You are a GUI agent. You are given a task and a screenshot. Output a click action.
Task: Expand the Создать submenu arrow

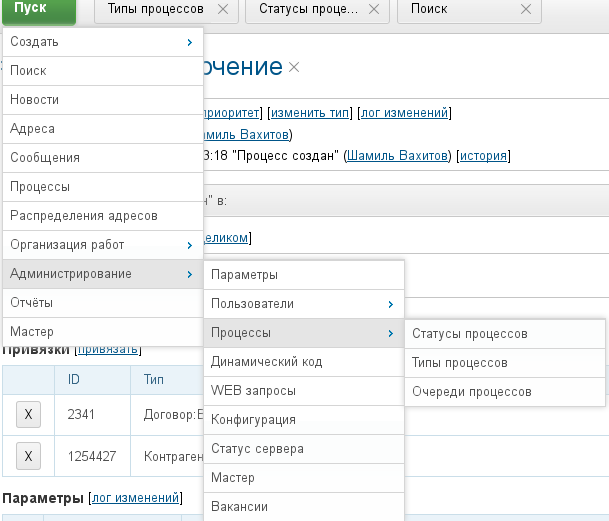190,42
